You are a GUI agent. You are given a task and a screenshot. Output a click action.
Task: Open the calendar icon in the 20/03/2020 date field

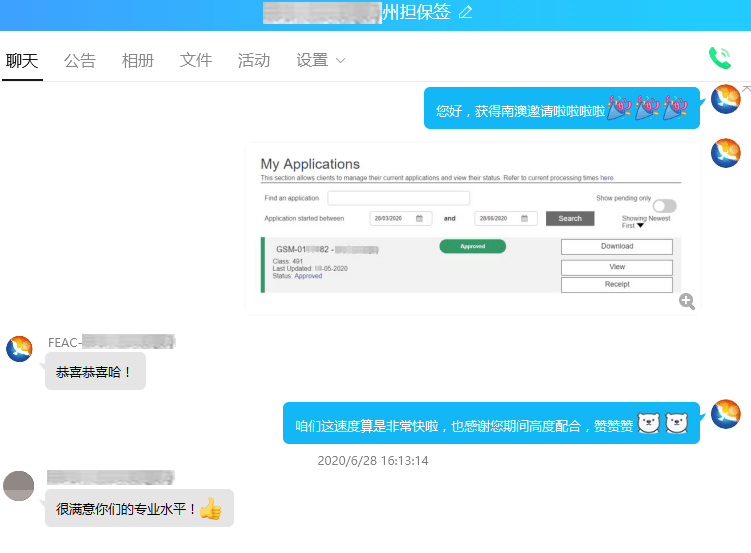419,218
